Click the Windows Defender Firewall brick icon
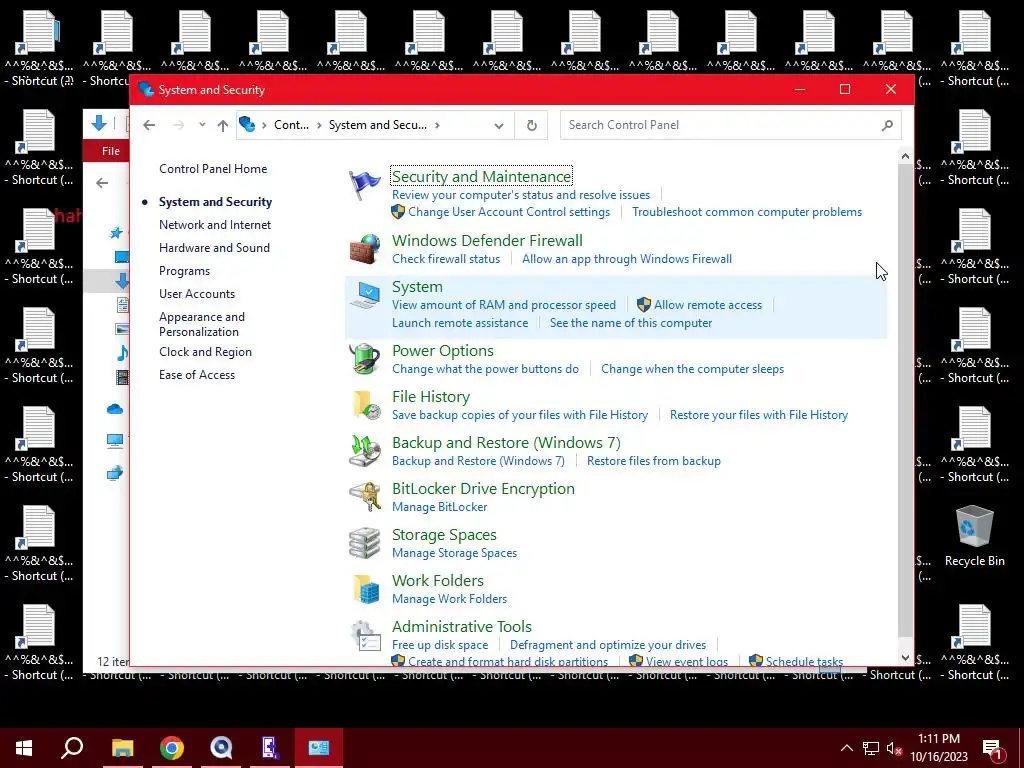This screenshot has height=768, width=1024. pyautogui.click(x=364, y=249)
